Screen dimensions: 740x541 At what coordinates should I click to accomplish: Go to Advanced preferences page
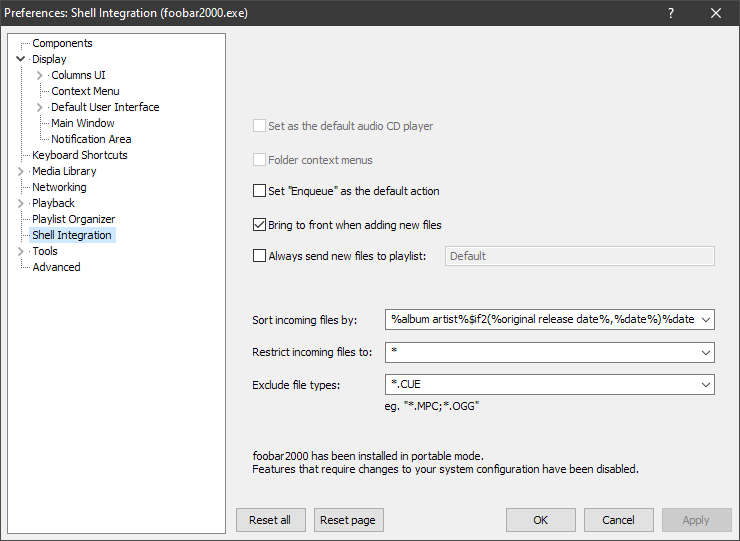[x=56, y=267]
